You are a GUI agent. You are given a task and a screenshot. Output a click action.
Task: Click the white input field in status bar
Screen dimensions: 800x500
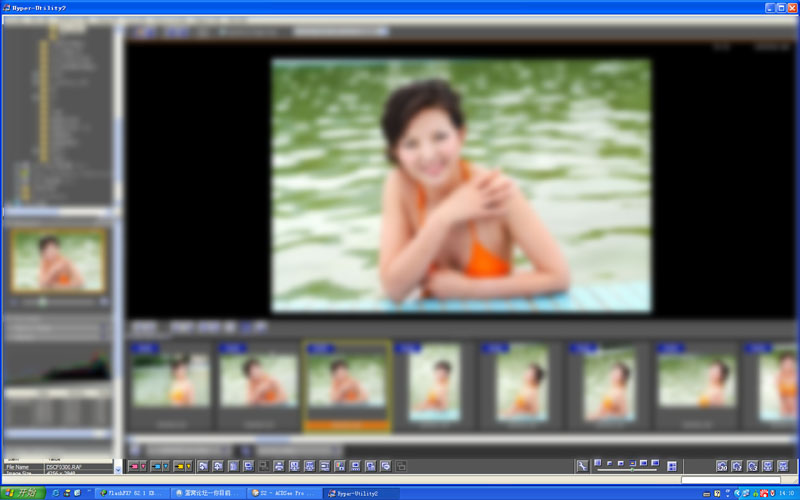(x=731, y=480)
